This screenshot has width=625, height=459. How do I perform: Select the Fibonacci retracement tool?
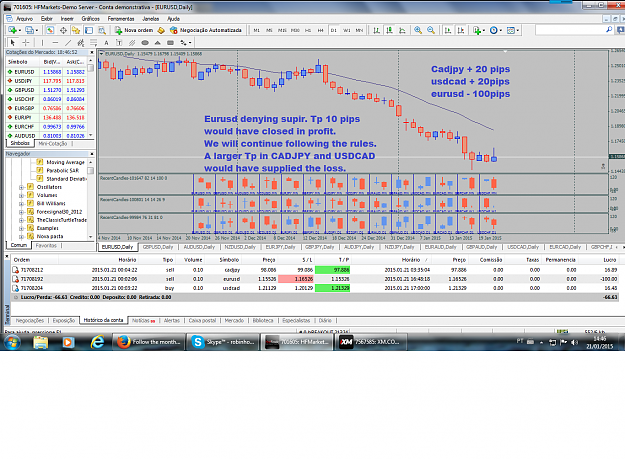[93, 43]
